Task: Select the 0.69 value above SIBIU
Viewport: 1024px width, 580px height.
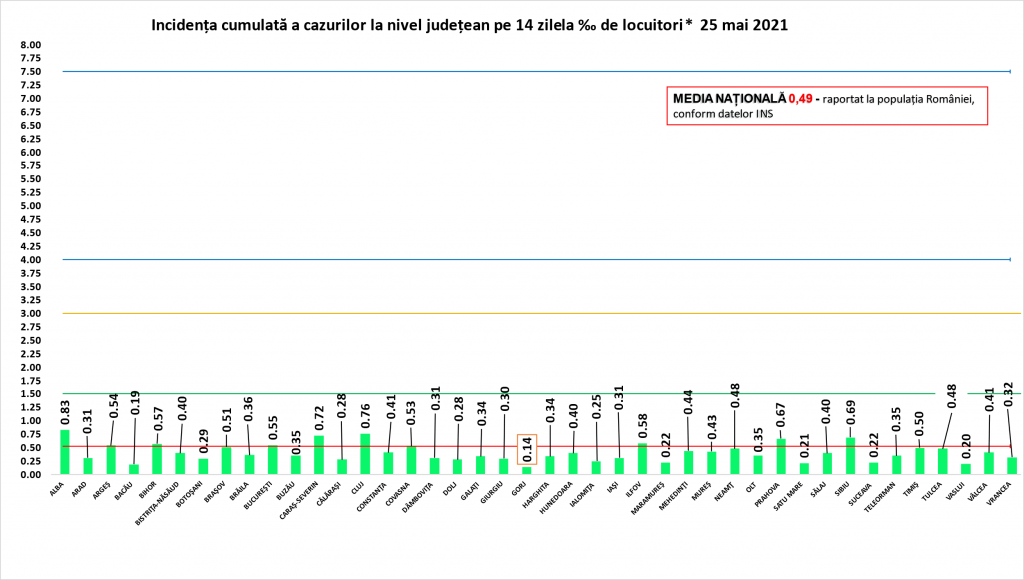Action: (x=850, y=414)
